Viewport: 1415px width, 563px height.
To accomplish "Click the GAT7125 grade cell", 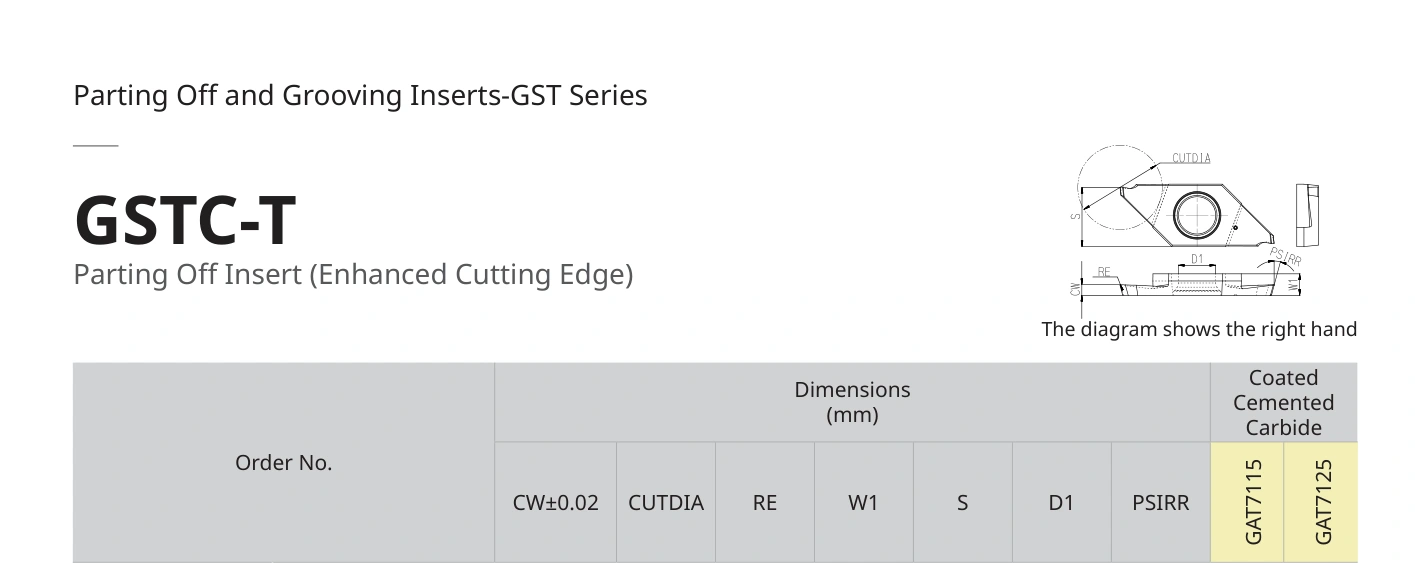I will (x=1321, y=503).
